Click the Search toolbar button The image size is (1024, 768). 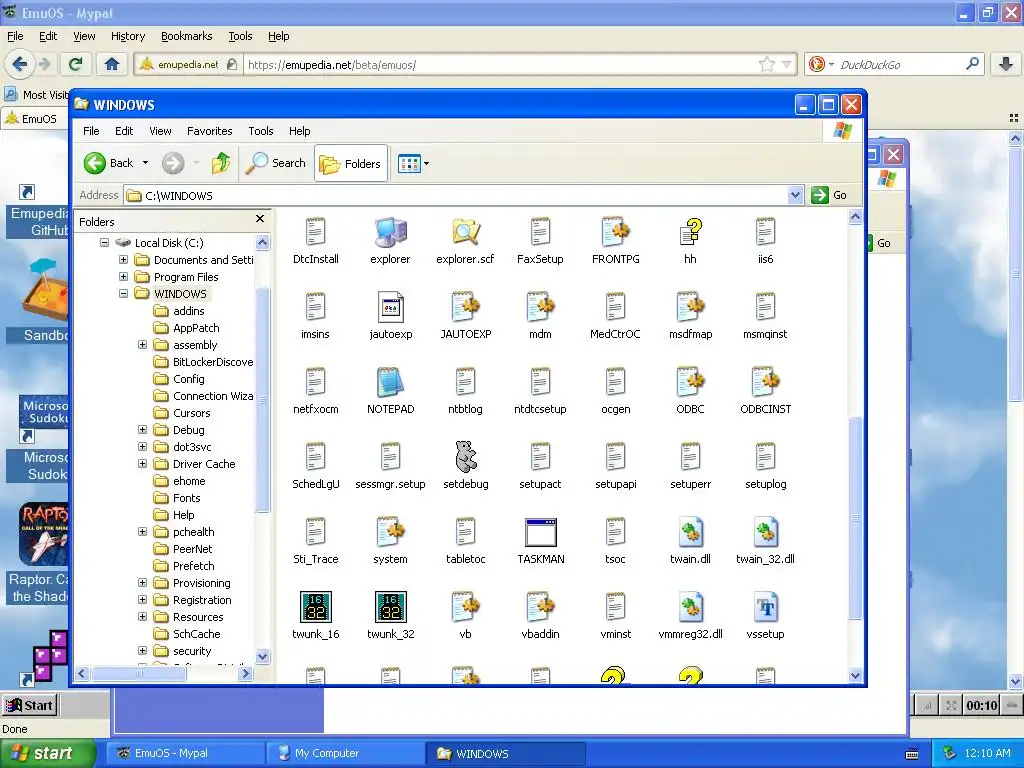tap(276, 163)
